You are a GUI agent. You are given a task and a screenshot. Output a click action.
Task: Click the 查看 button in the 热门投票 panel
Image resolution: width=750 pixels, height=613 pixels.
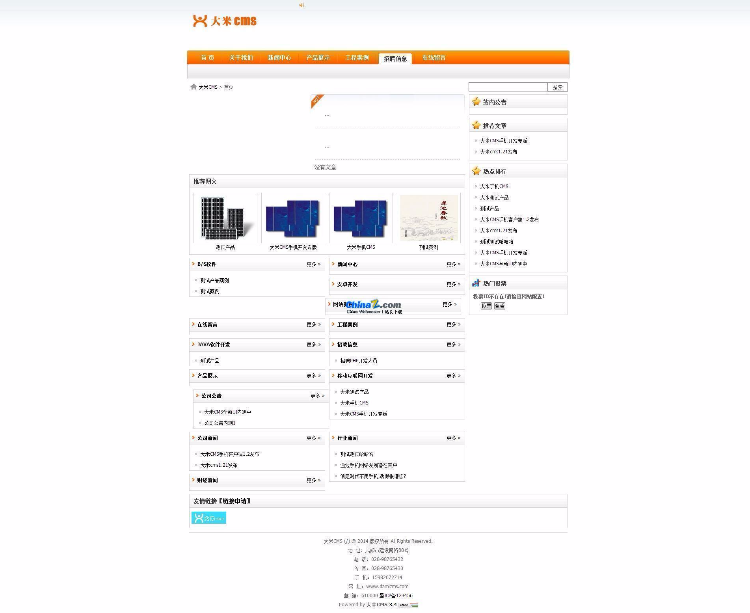[499, 306]
